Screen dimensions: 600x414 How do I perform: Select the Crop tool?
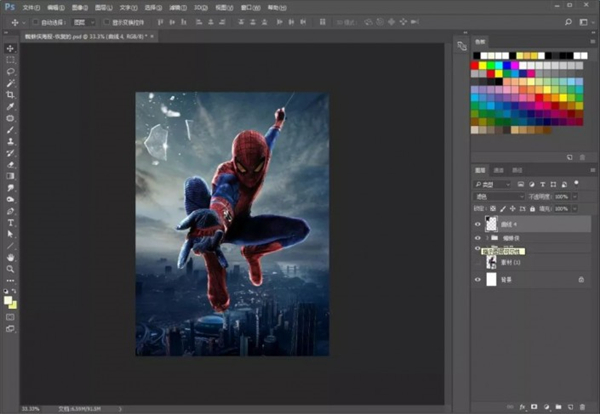pyautogui.click(x=10, y=95)
